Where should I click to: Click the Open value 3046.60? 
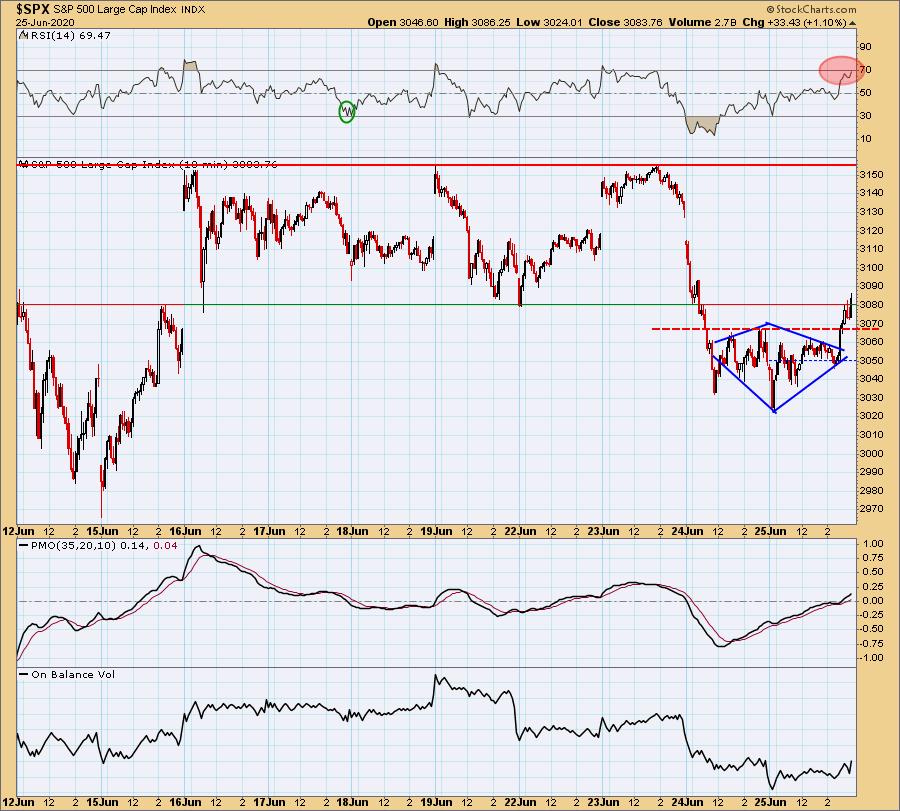coord(418,22)
